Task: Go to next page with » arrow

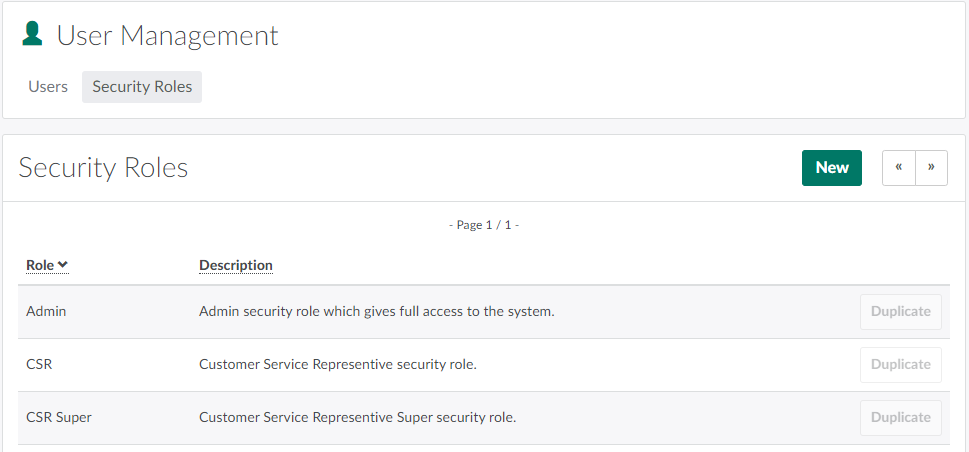Action: (931, 168)
